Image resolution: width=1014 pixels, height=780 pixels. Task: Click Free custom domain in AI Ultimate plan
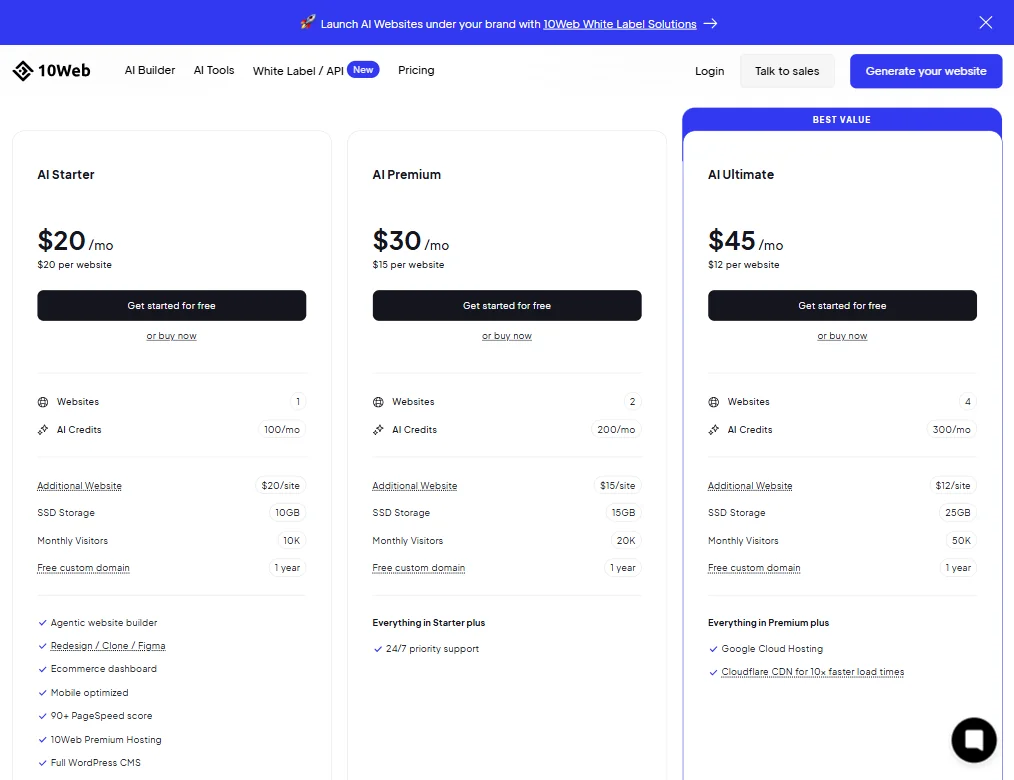coord(754,568)
